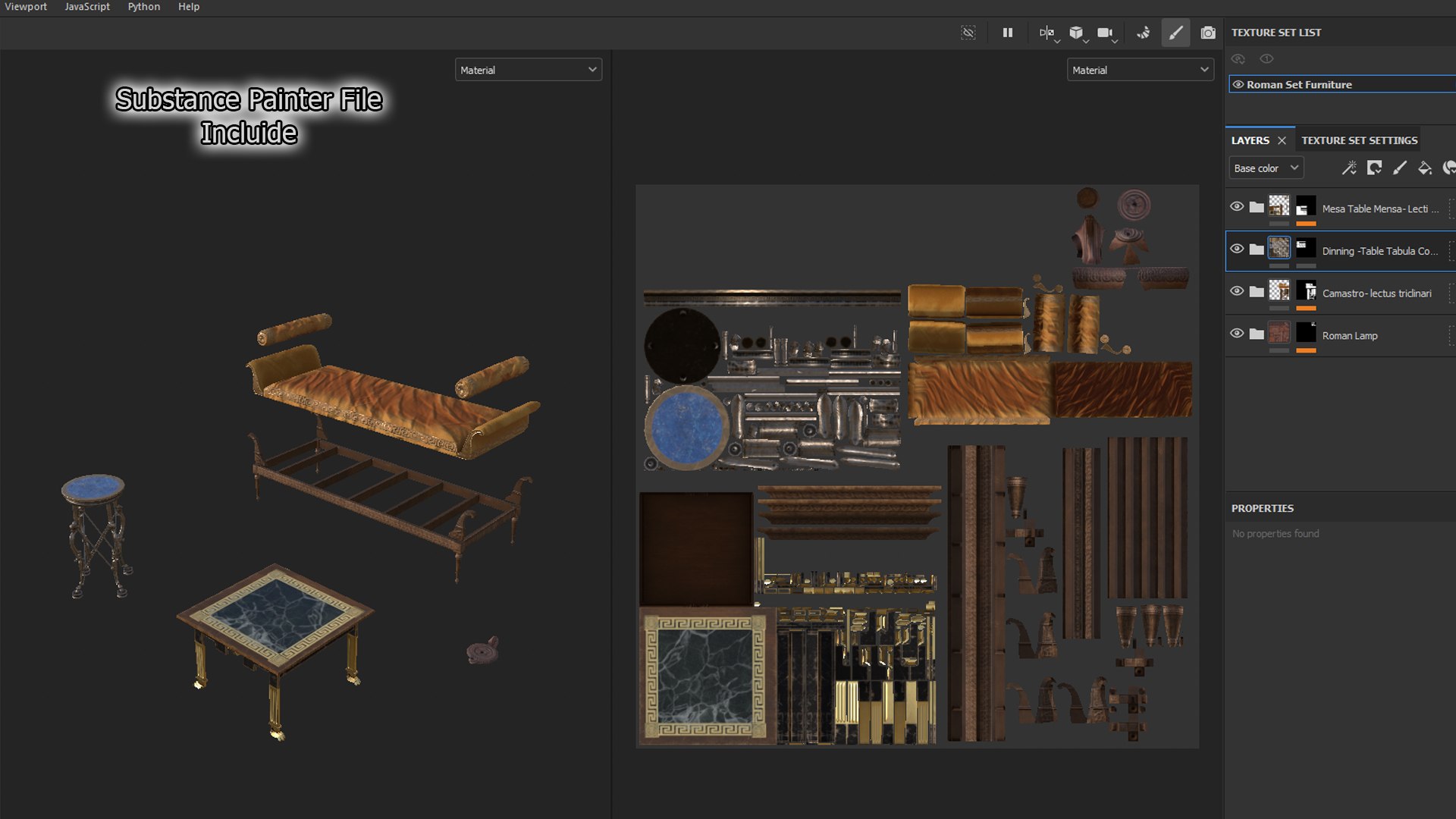Select Dinning-Table Tabula layer content thumbnail
The image size is (1456, 819).
(1279, 247)
